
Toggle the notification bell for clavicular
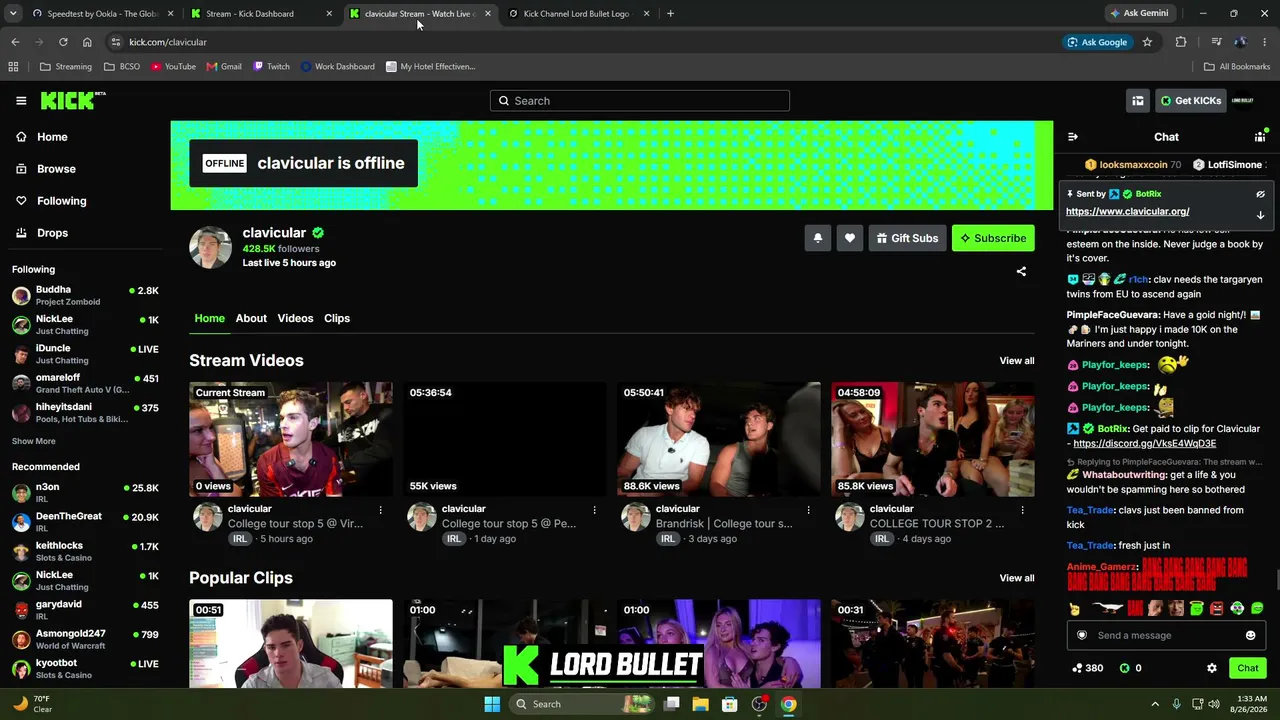817,238
